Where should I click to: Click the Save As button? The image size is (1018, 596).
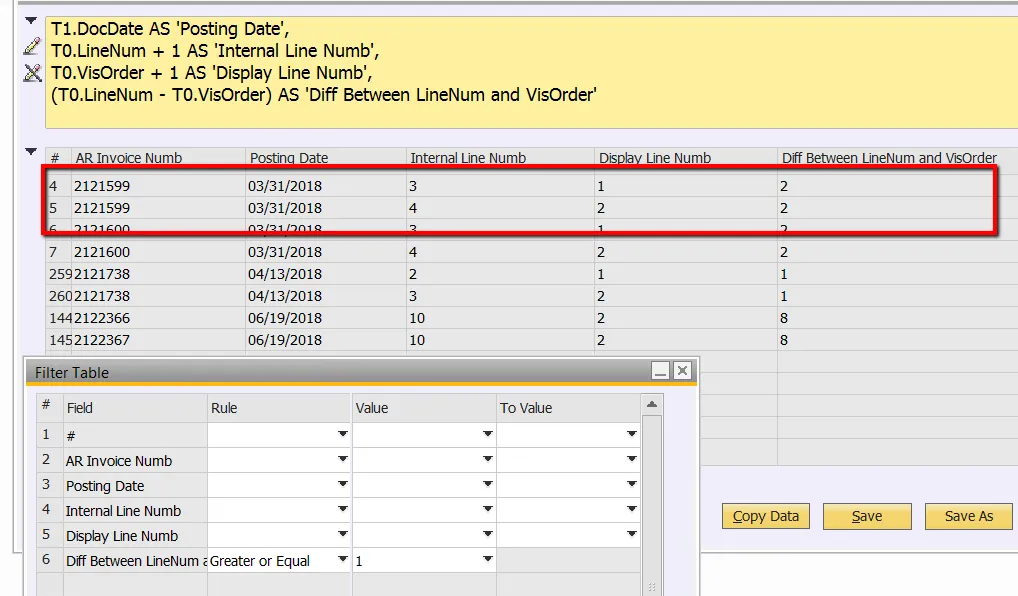coord(968,516)
